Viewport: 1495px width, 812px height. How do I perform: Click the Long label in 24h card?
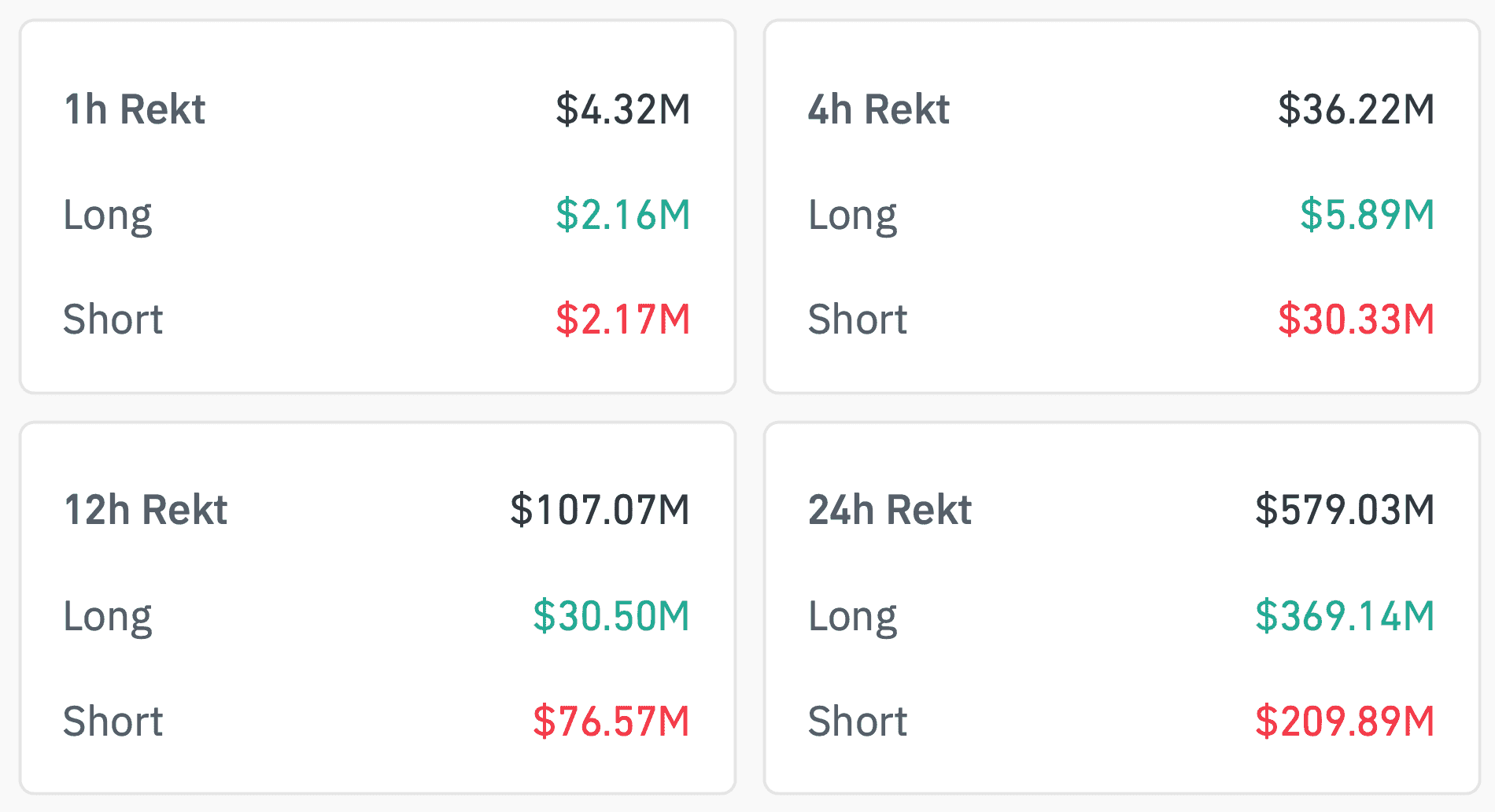coord(853,618)
